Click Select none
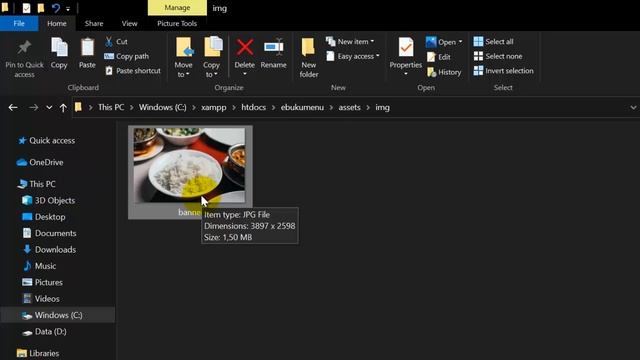The height and width of the screenshot is (360, 640). pos(498,56)
